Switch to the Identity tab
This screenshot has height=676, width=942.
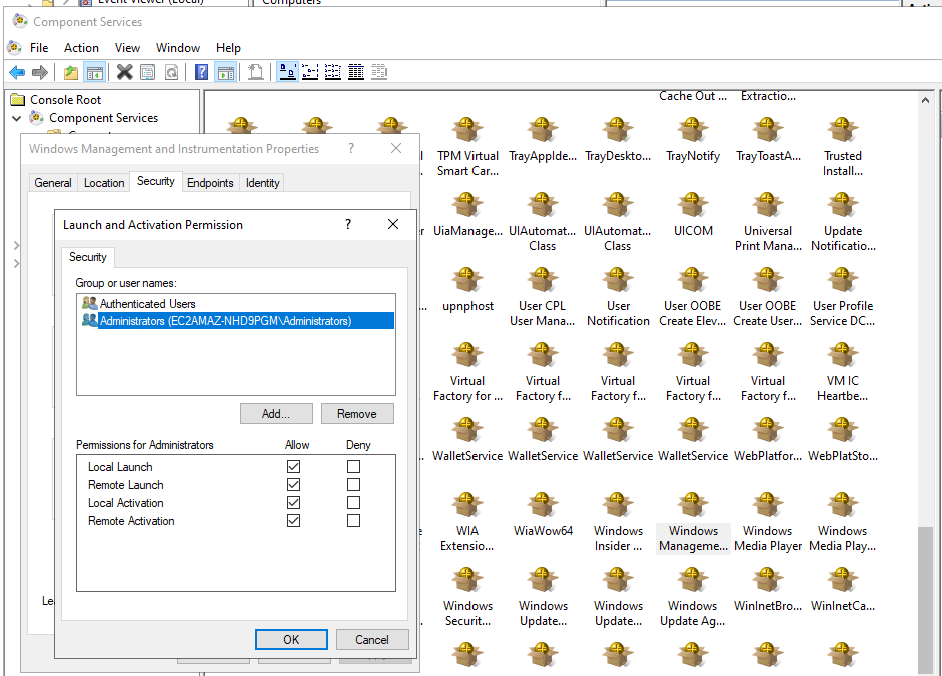point(263,183)
